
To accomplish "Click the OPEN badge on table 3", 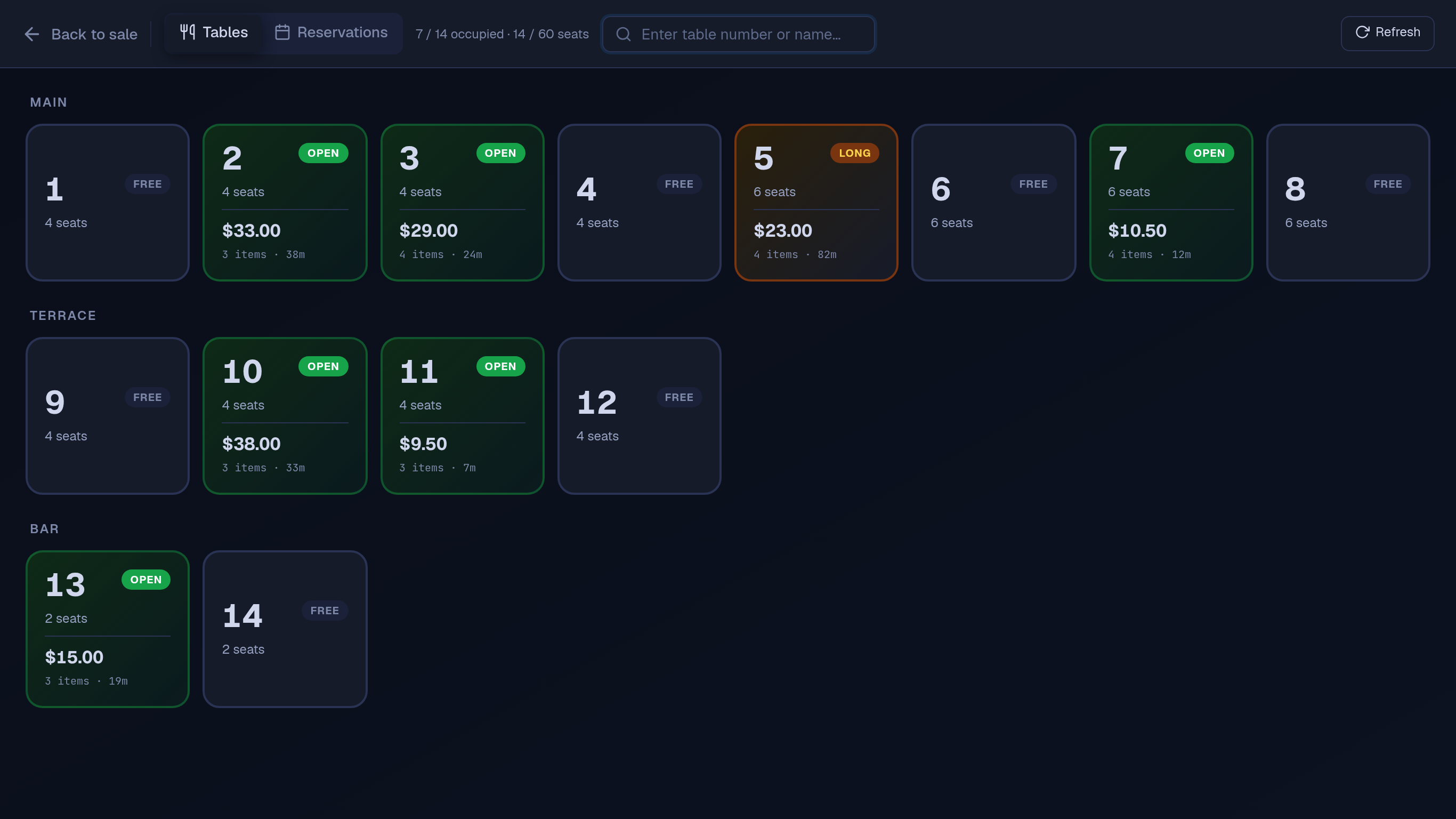I will (500, 153).
